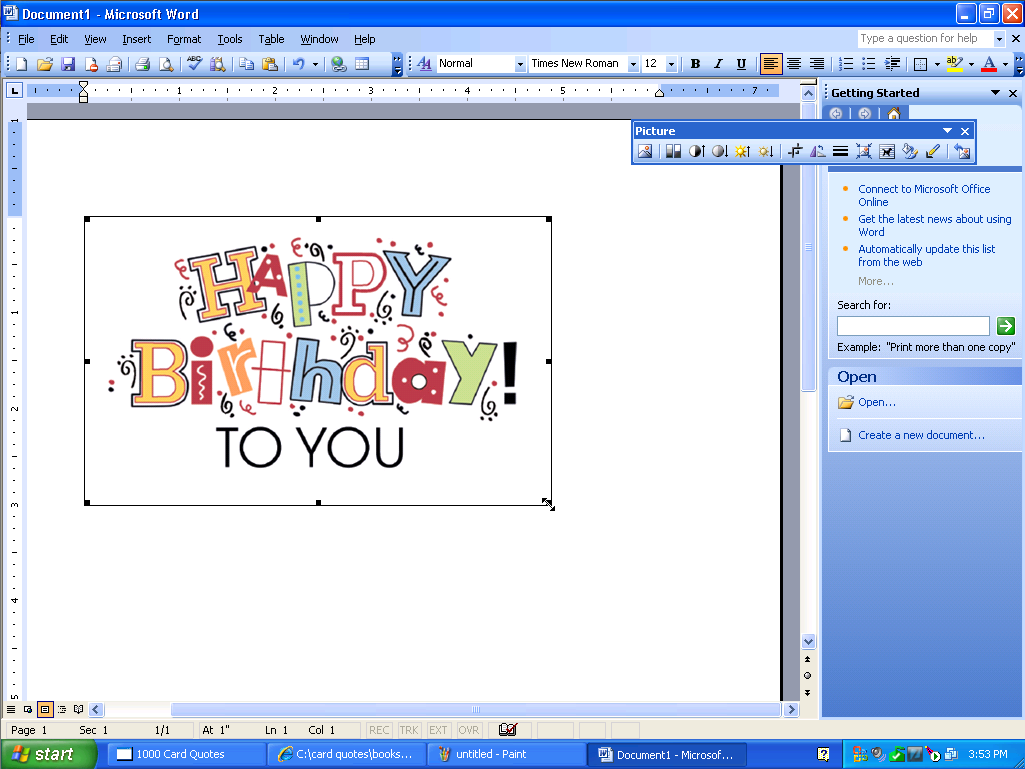
Task: Open the Table menu
Action: (x=271, y=39)
